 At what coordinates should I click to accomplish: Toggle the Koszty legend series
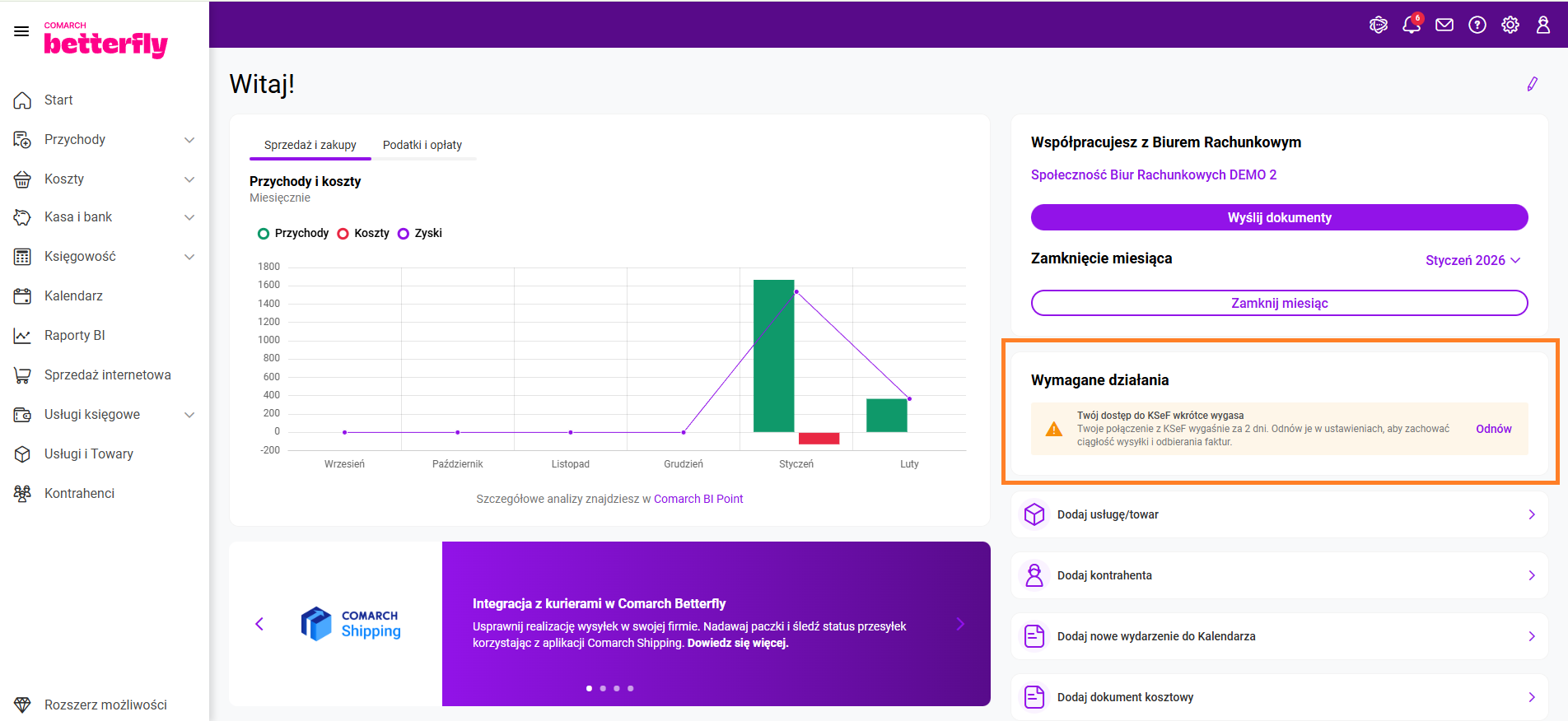[363, 233]
